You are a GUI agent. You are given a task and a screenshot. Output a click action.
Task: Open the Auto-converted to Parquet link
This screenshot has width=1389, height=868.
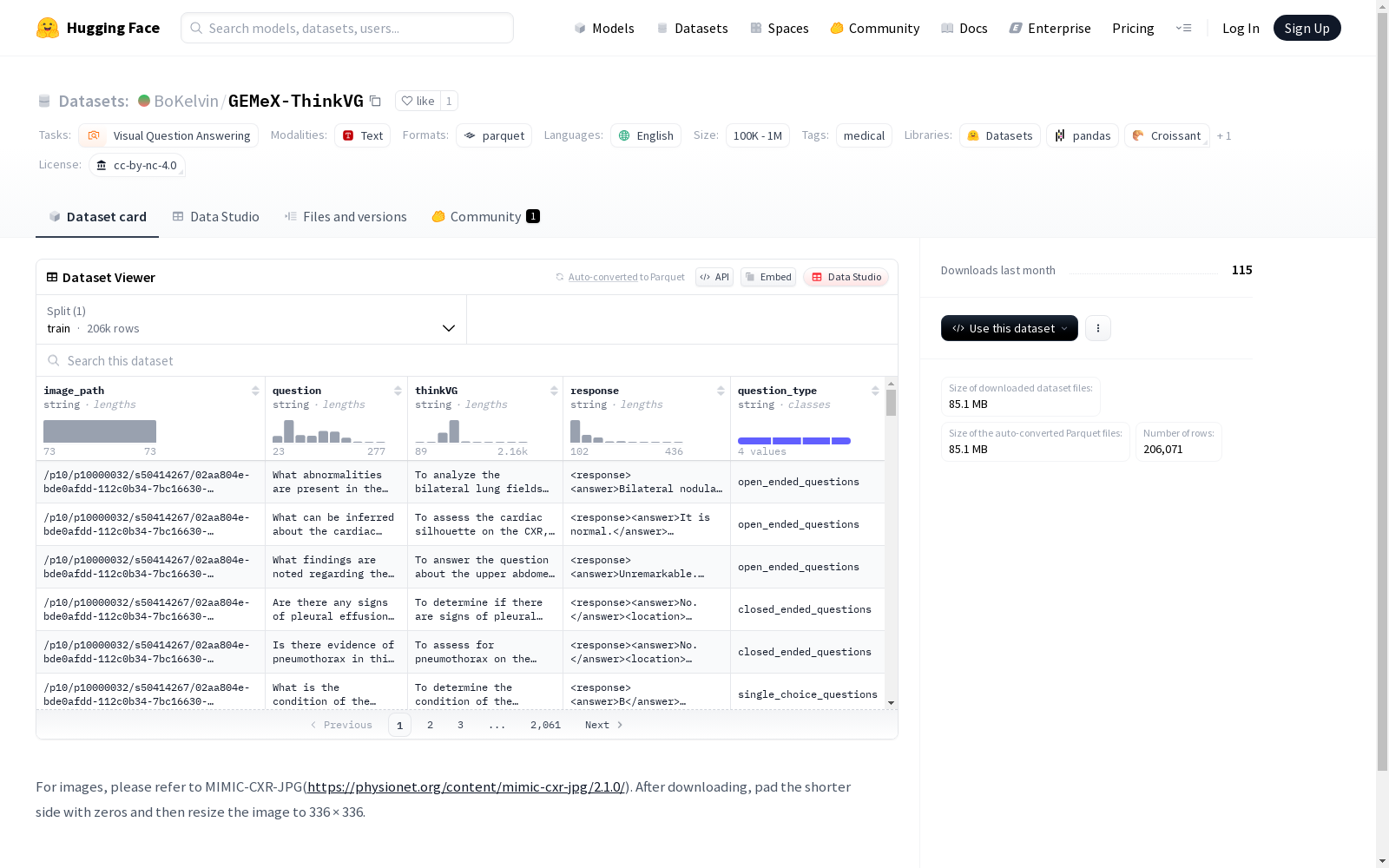[x=620, y=277]
